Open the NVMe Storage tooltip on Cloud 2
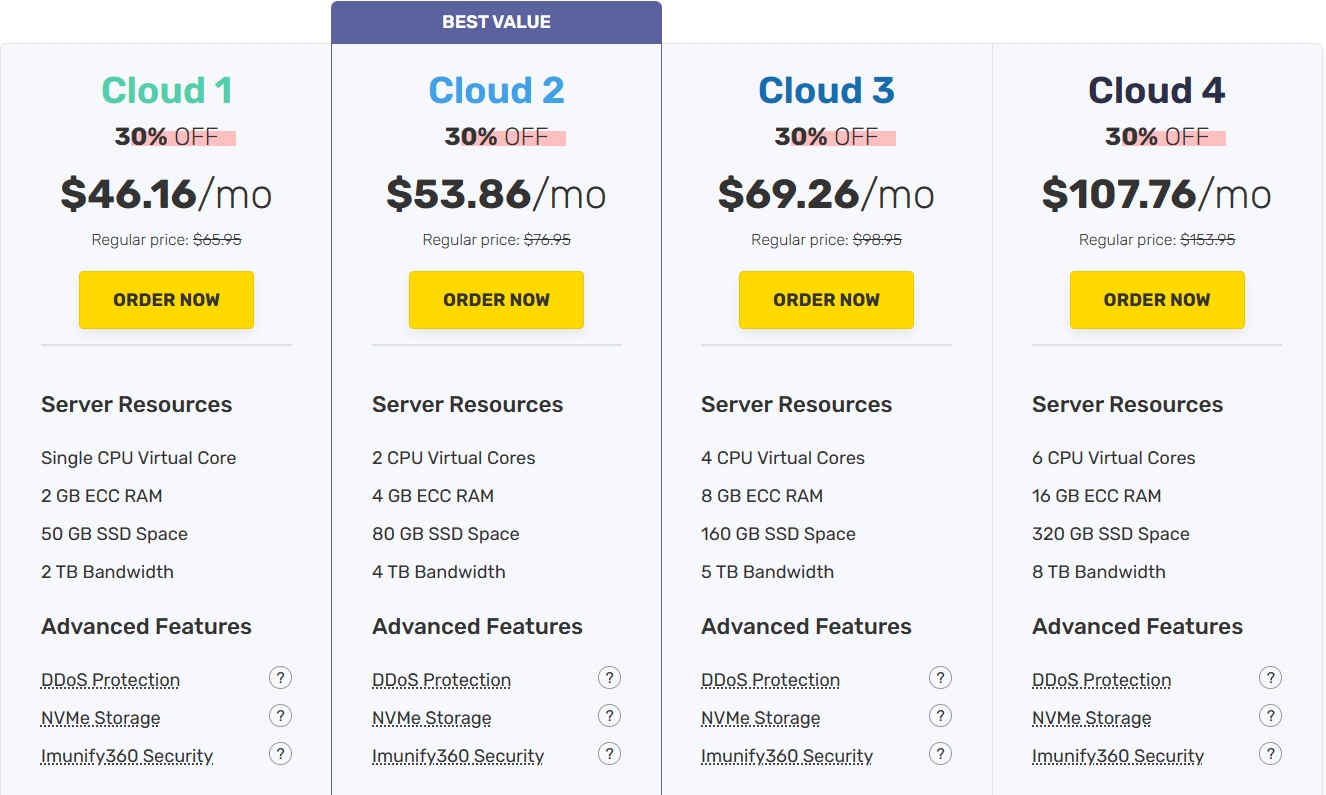 [610, 716]
